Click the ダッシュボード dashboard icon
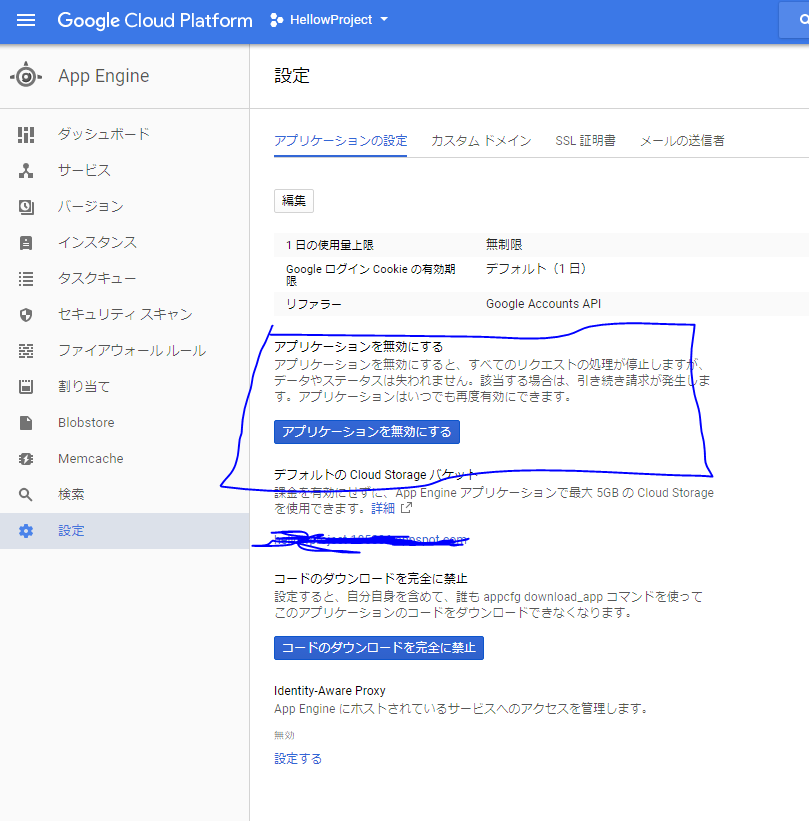The height and width of the screenshot is (821, 809). [x=26, y=135]
